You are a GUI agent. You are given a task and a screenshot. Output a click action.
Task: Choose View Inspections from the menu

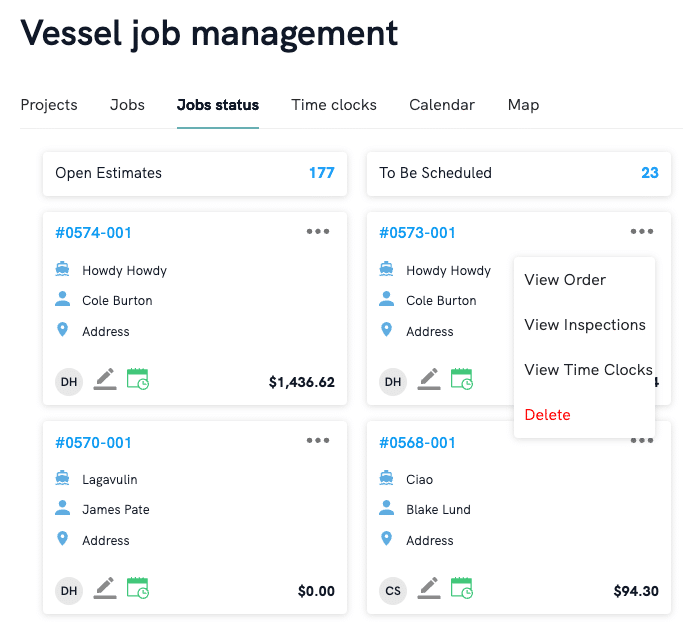pos(585,325)
